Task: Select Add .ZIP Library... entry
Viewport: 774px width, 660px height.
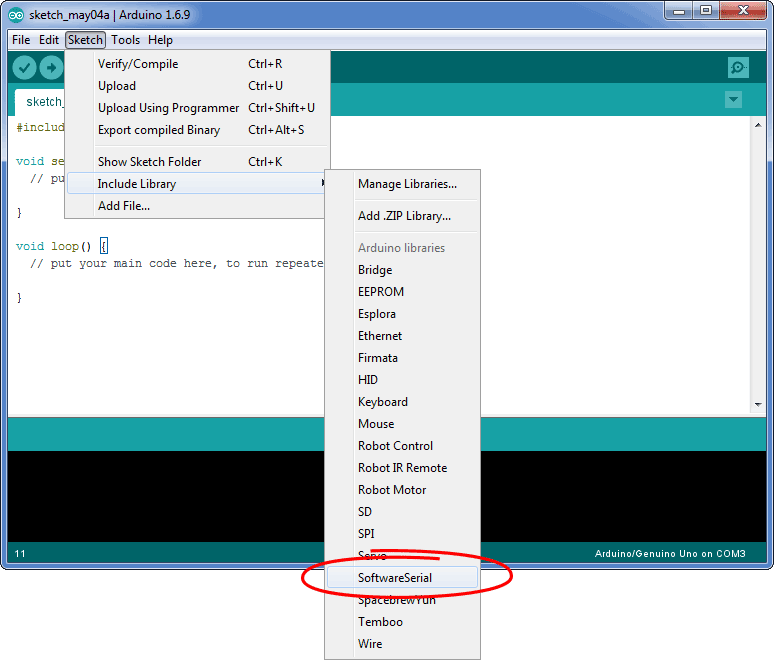Action: click(x=404, y=216)
